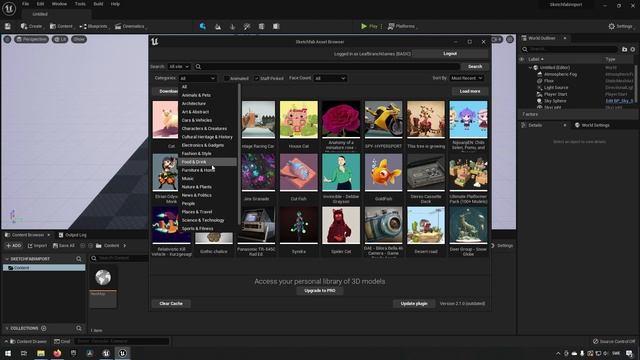Viewport: 640px width, 360px height.
Task: Click the Upgrade to PRO button
Action: tap(320, 291)
